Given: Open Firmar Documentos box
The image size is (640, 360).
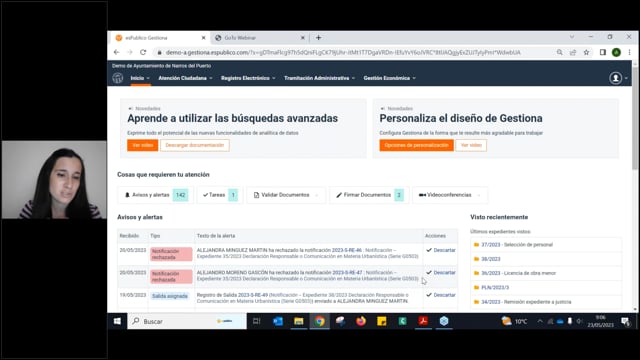Looking at the screenshot, I should pyautogui.click(x=369, y=195).
